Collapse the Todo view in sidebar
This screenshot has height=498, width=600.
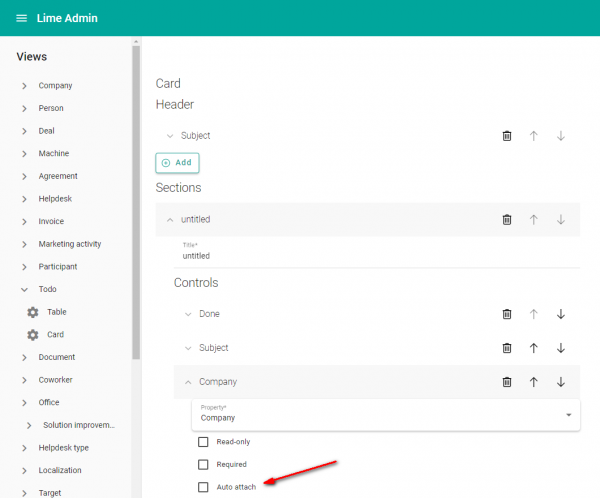coord(24,289)
